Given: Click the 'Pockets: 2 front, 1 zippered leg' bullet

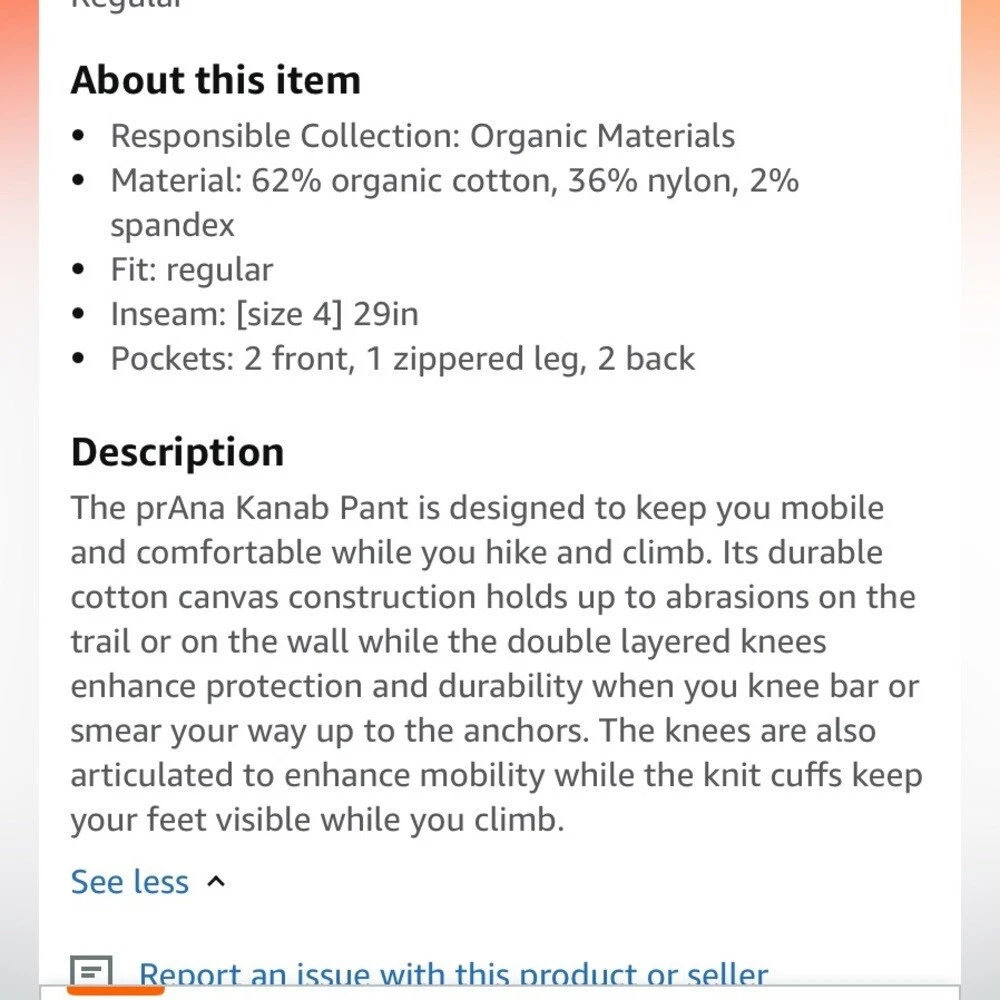Looking at the screenshot, I should (402, 359).
